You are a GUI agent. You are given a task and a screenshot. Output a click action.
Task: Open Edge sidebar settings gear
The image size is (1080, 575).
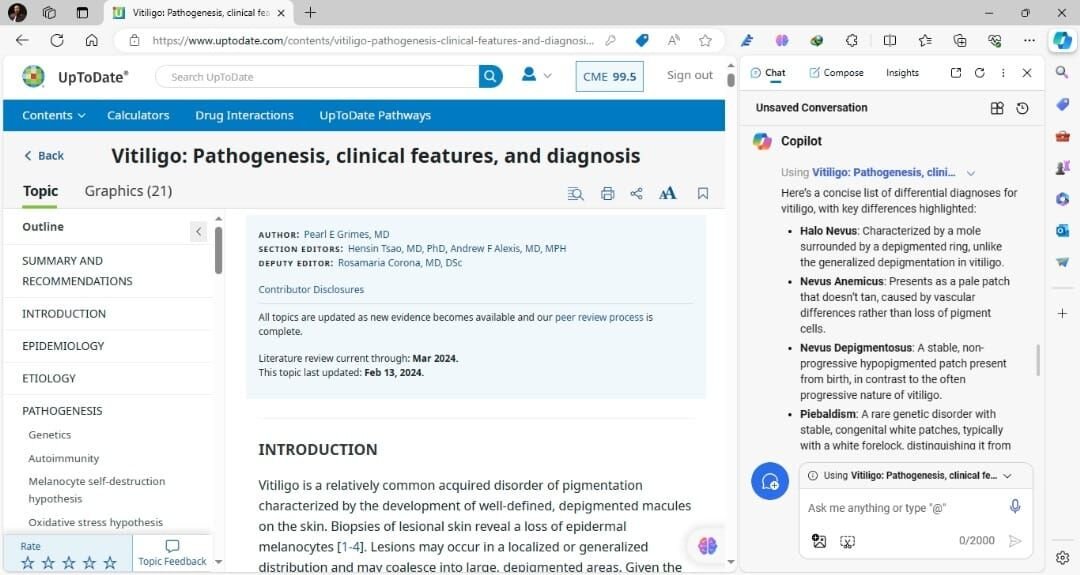pyautogui.click(x=1062, y=557)
